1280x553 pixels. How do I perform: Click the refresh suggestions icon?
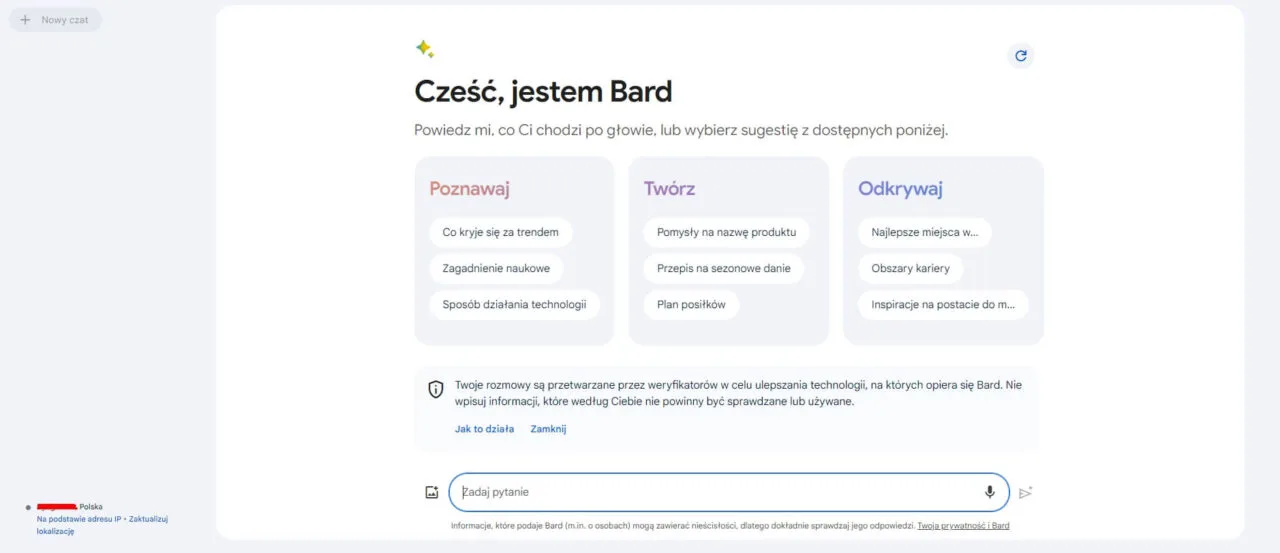click(1020, 56)
